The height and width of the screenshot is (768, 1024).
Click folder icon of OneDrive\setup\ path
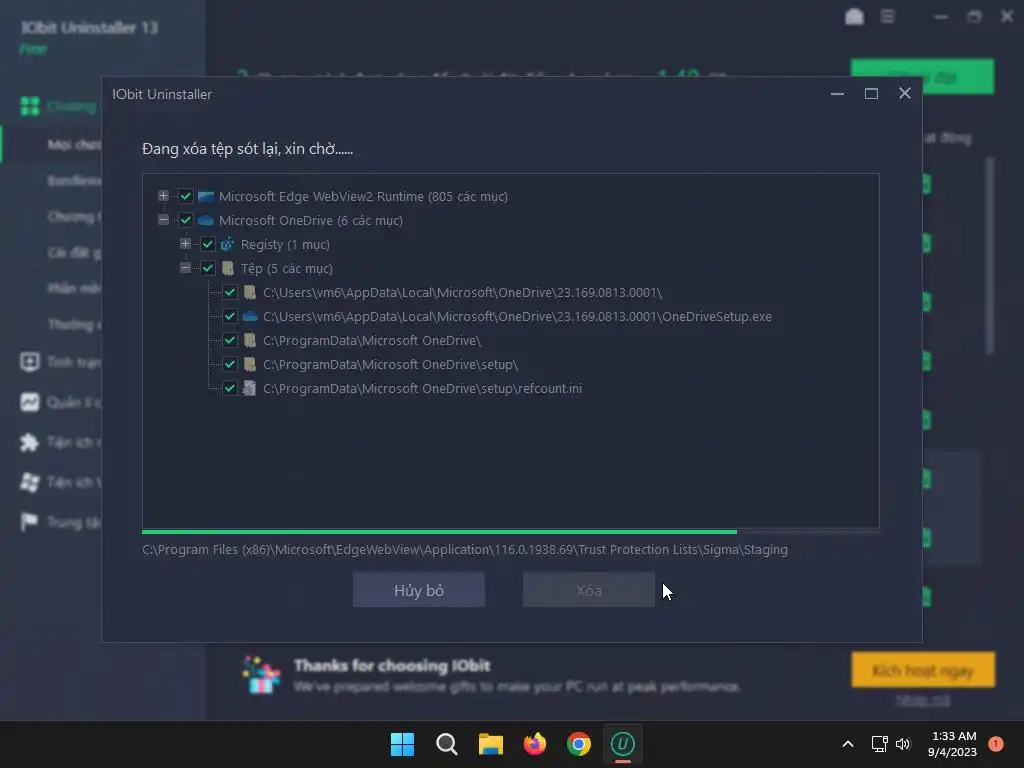pos(249,364)
